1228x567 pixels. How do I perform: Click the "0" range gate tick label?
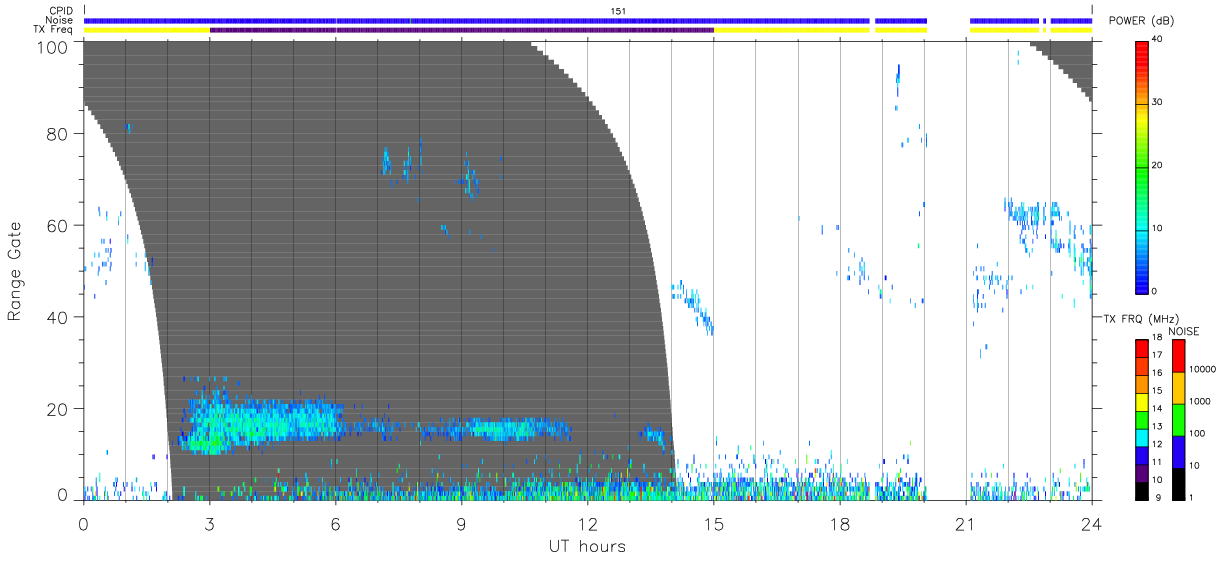tap(62, 493)
